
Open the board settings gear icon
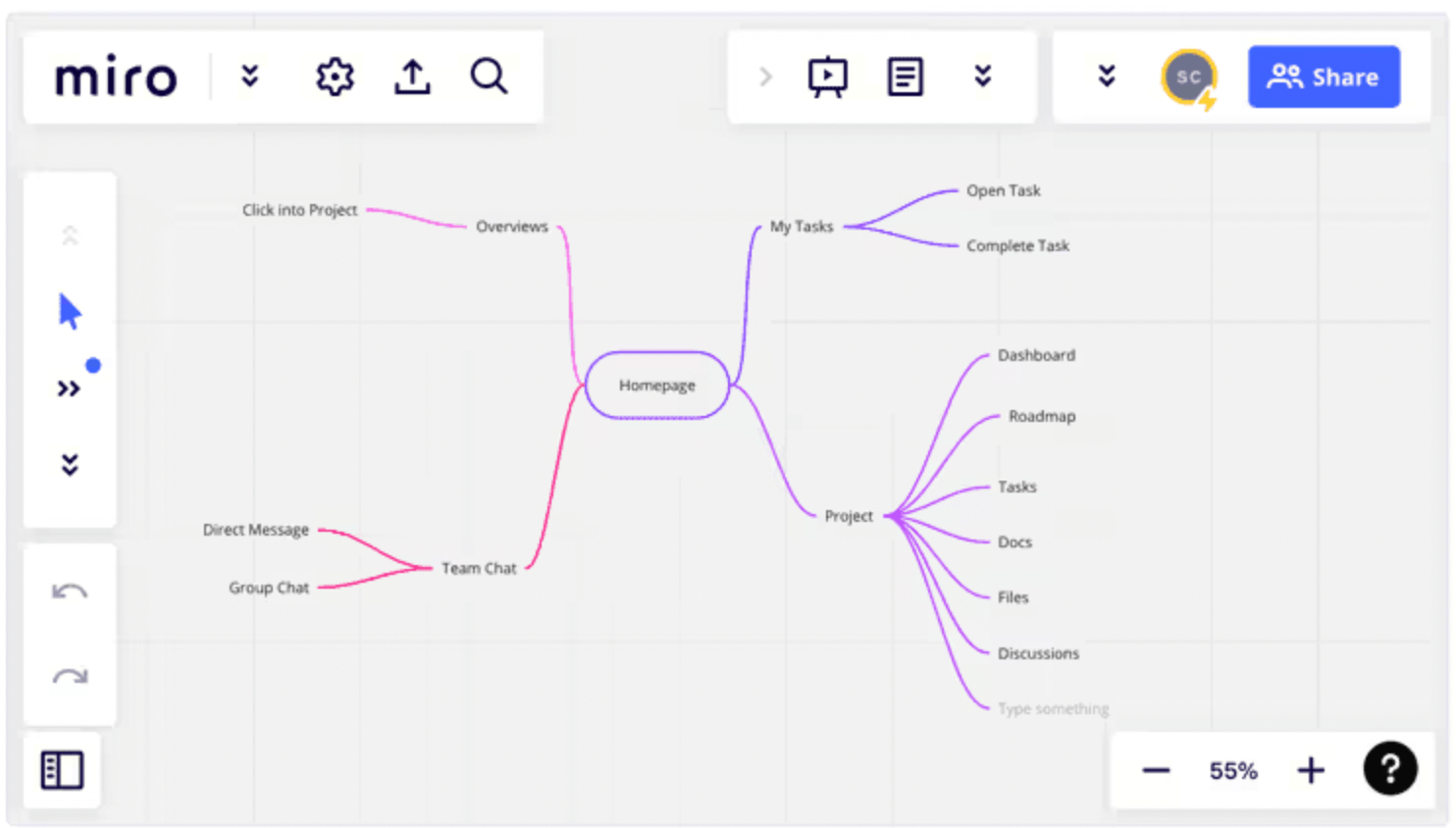(334, 77)
